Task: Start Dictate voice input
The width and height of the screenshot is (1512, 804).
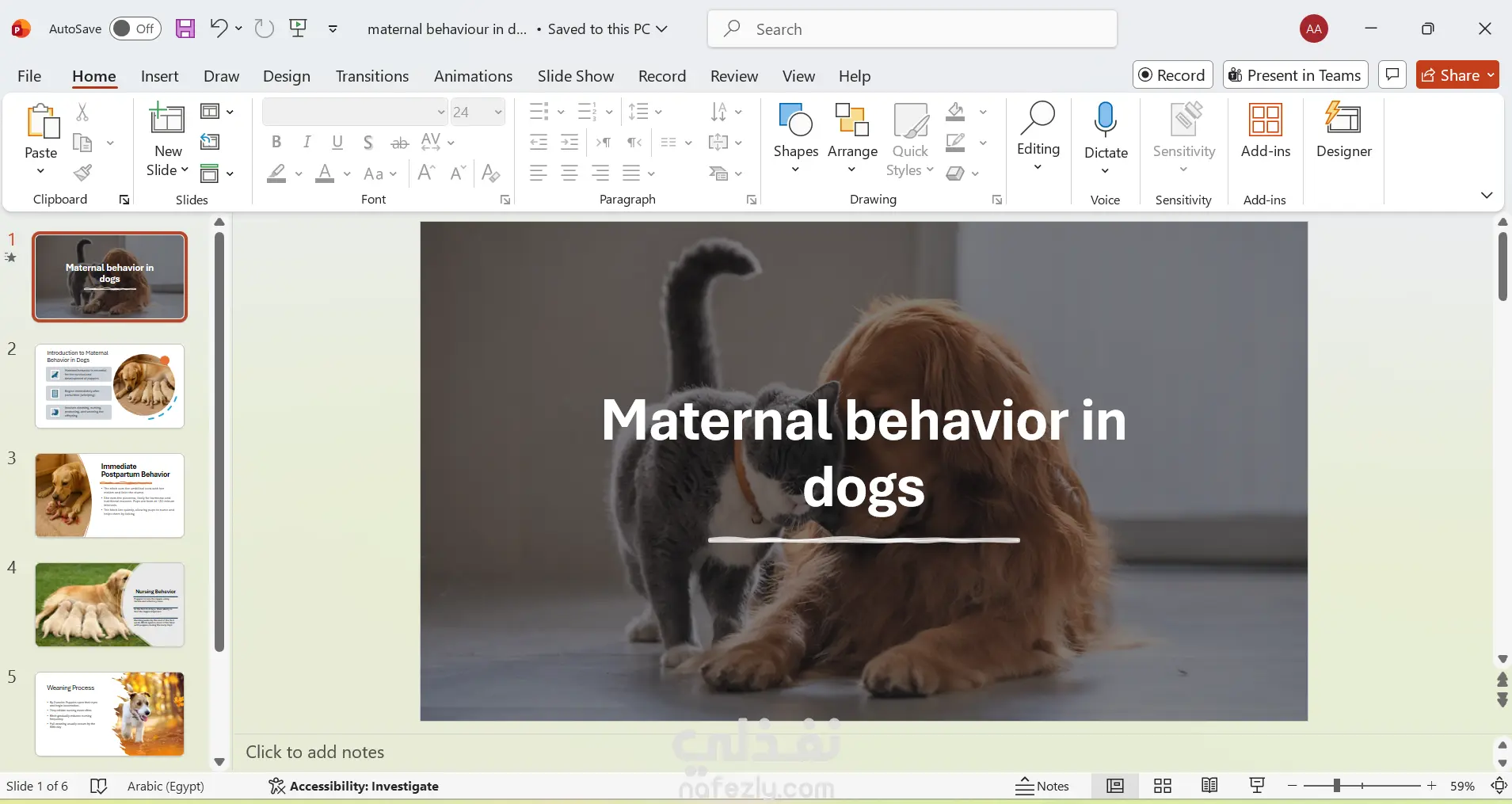Action: coord(1106,131)
